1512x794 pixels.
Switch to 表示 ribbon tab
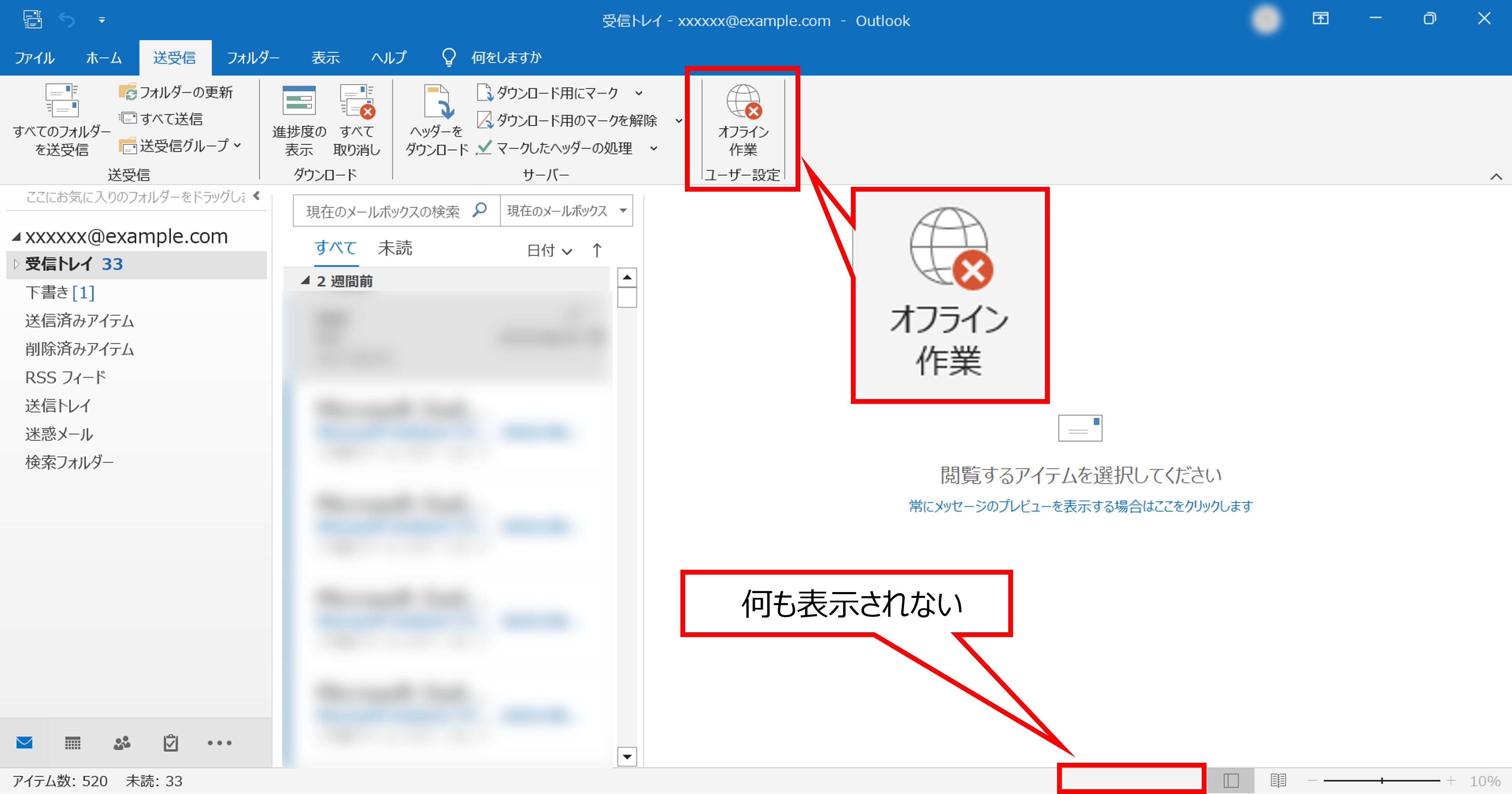(x=326, y=57)
